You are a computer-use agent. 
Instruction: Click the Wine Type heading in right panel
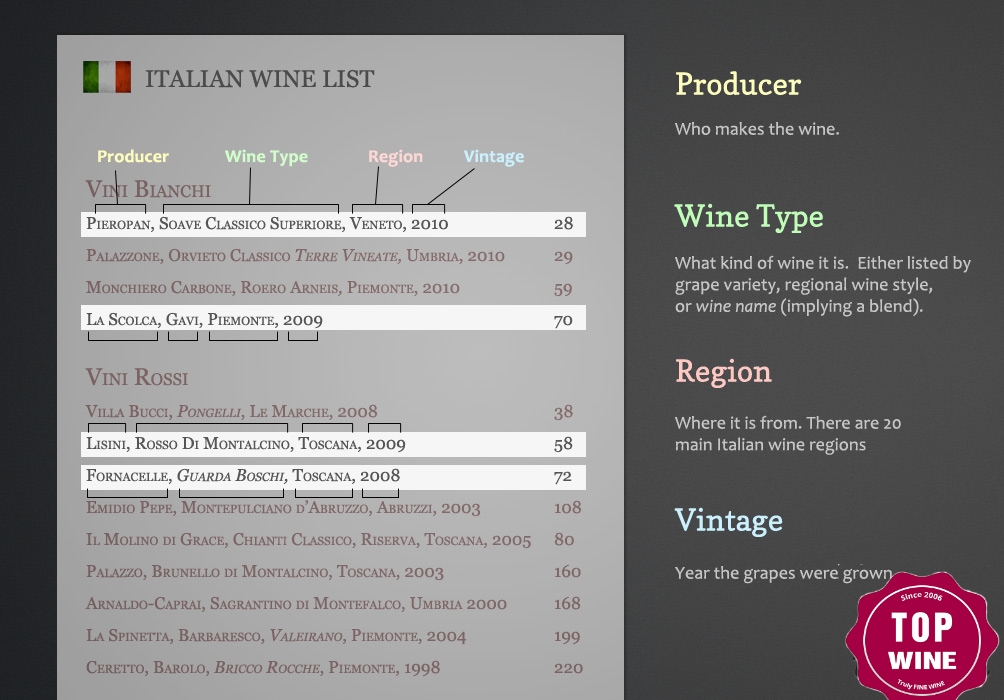click(x=749, y=217)
